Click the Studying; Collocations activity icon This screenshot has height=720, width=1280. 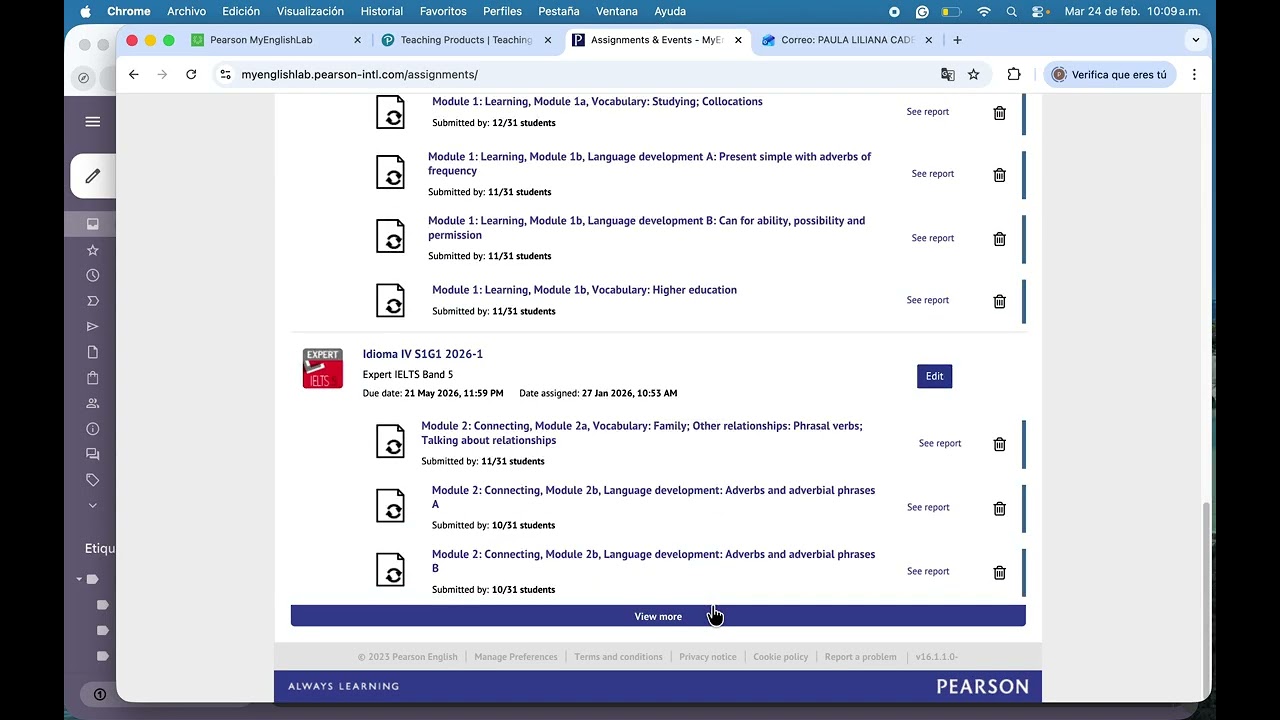click(x=390, y=112)
